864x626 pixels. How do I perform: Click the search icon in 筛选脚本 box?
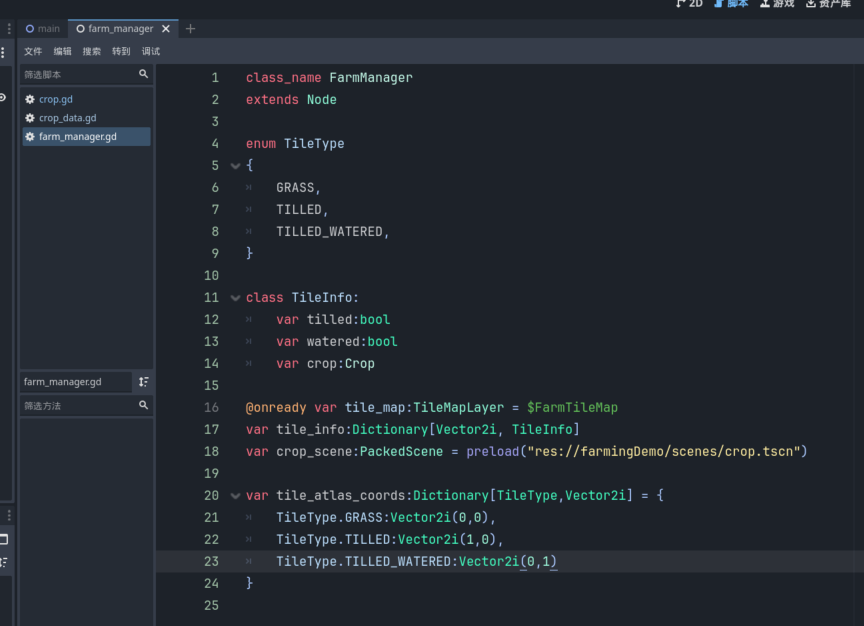point(143,74)
